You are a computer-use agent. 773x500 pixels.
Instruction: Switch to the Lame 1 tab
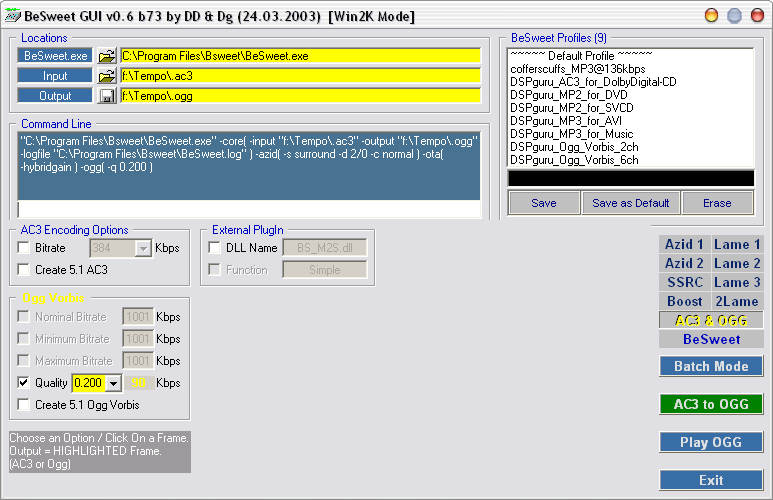pos(737,244)
